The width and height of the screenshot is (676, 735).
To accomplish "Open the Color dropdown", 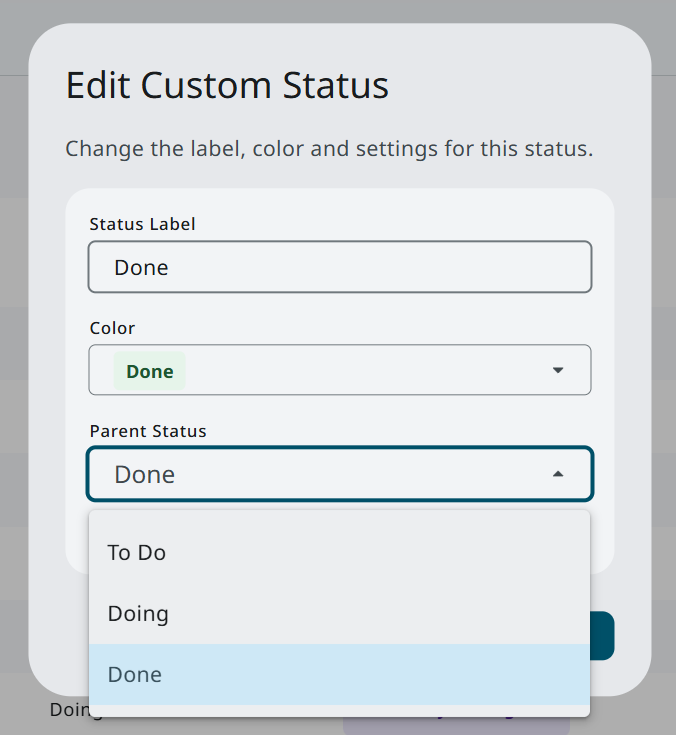I will [x=340, y=371].
